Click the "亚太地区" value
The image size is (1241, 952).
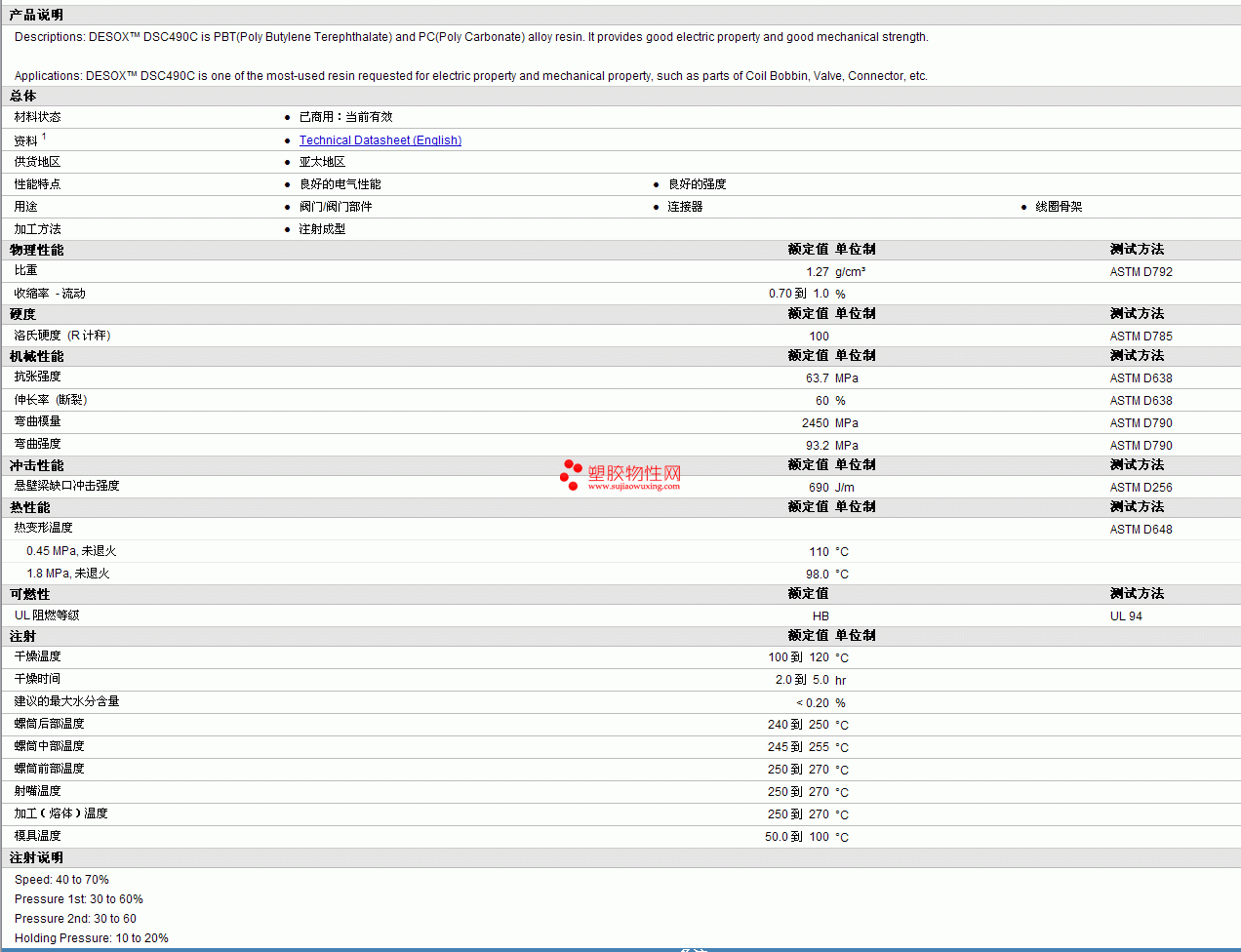point(322,162)
